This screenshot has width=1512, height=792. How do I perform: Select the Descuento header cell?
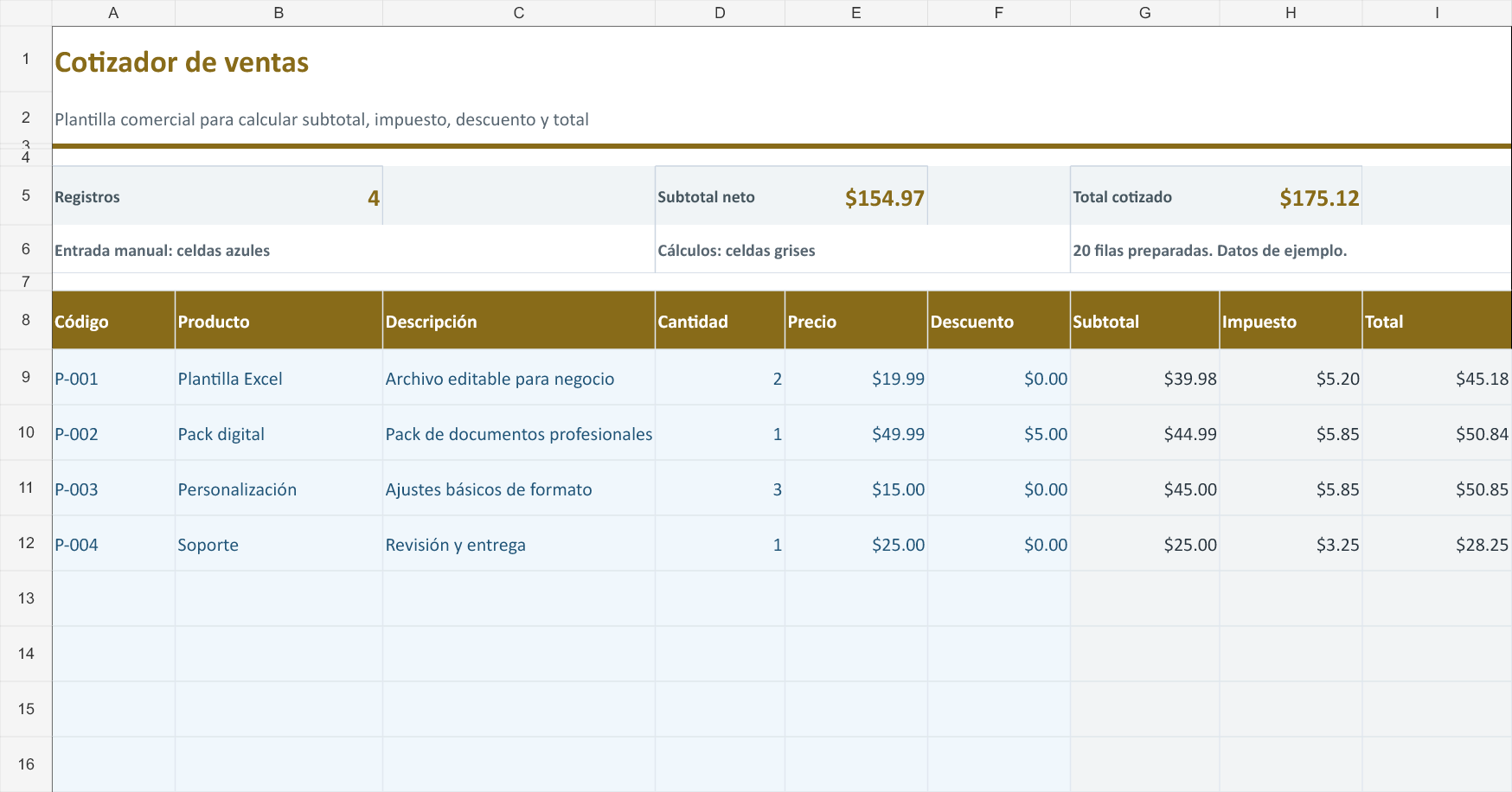(x=999, y=322)
